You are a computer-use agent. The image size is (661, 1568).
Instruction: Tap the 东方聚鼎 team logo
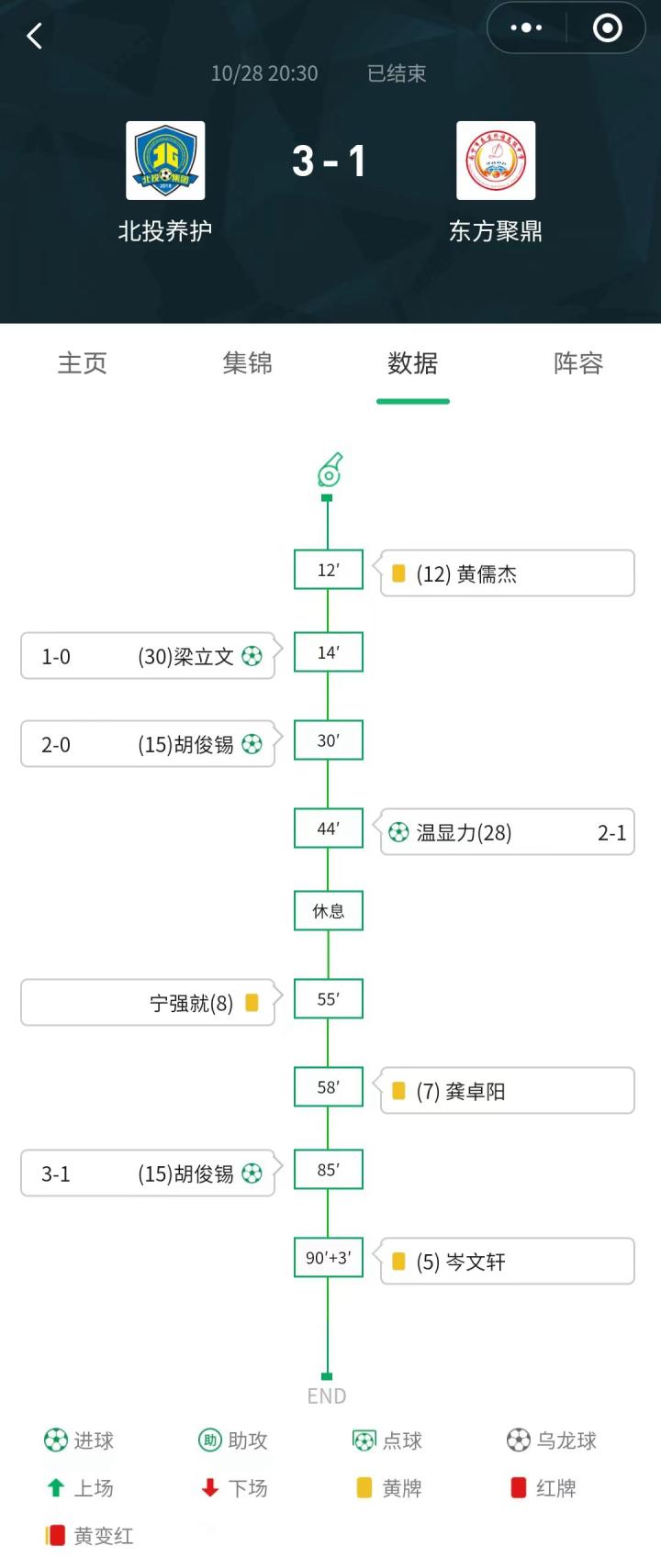pos(496,161)
